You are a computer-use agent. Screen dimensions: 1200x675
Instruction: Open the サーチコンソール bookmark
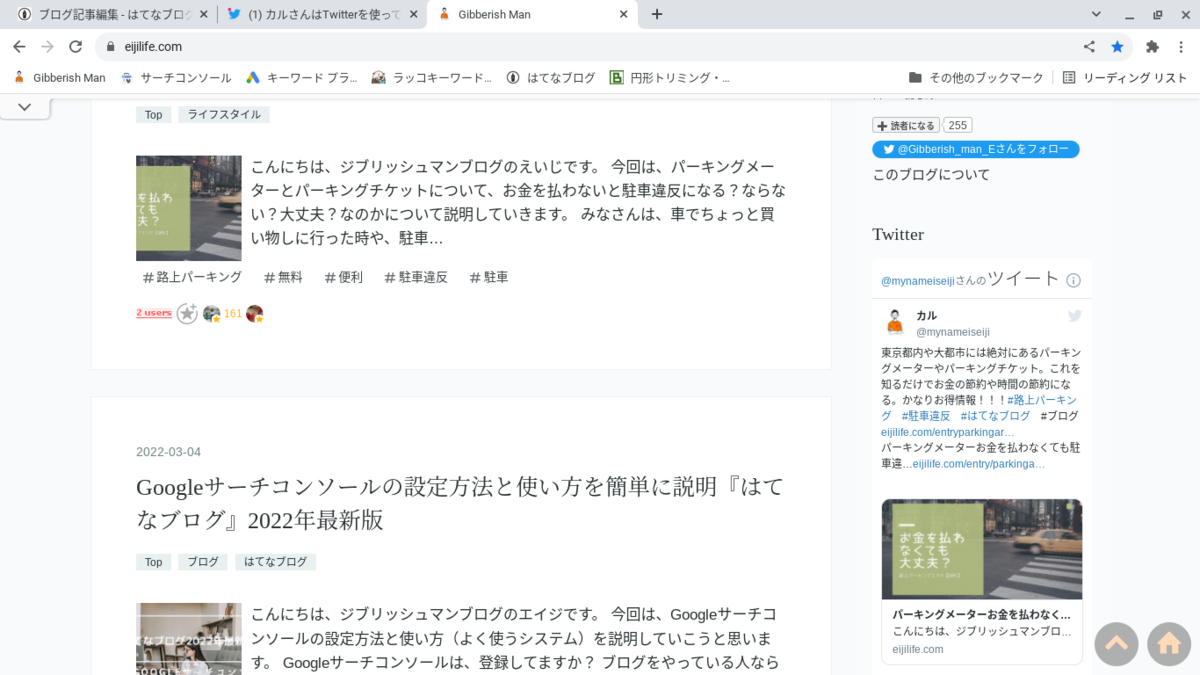tap(176, 77)
